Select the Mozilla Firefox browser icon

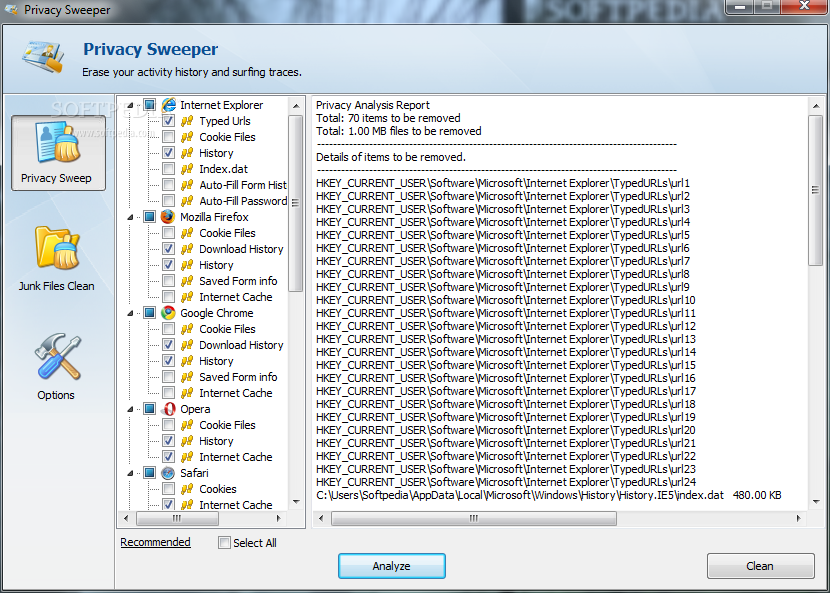(x=168, y=217)
